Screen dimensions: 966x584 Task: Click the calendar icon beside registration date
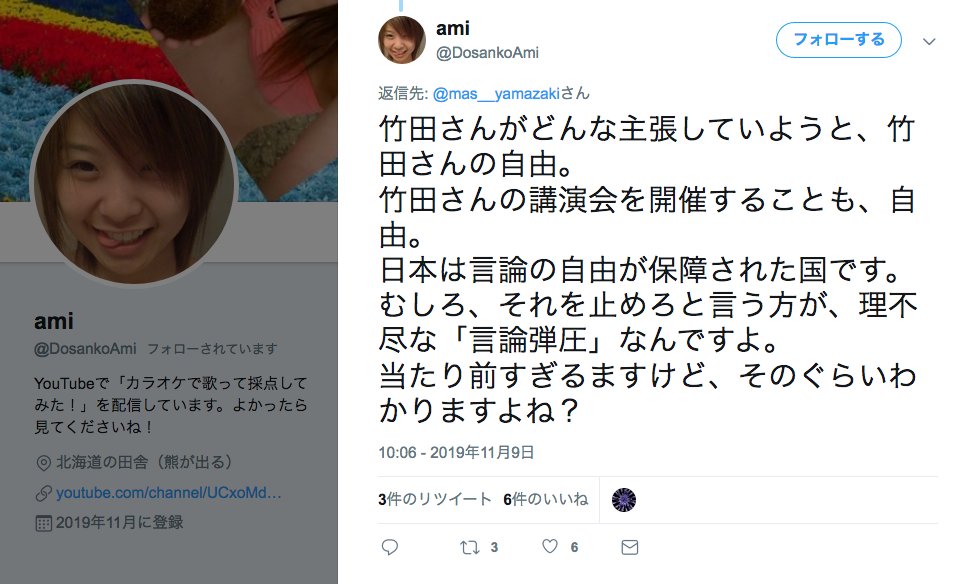pyautogui.click(x=43, y=524)
